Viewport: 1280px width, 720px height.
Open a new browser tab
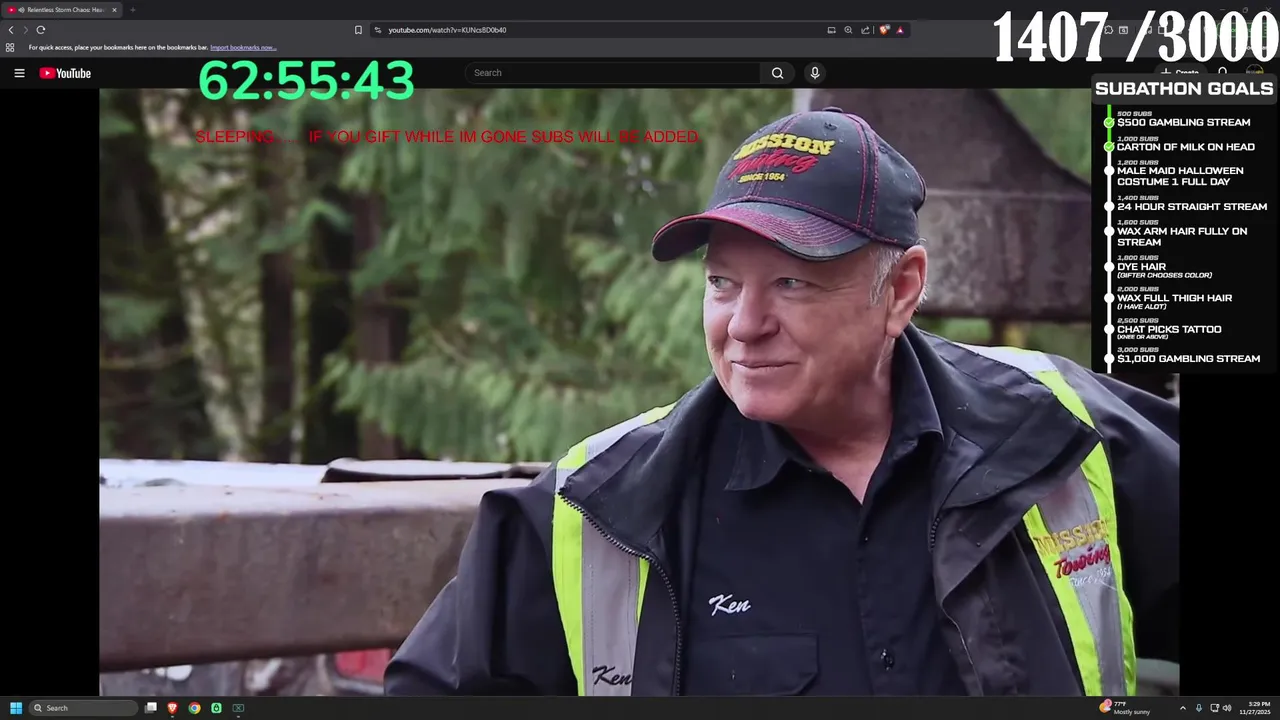coord(132,10)
